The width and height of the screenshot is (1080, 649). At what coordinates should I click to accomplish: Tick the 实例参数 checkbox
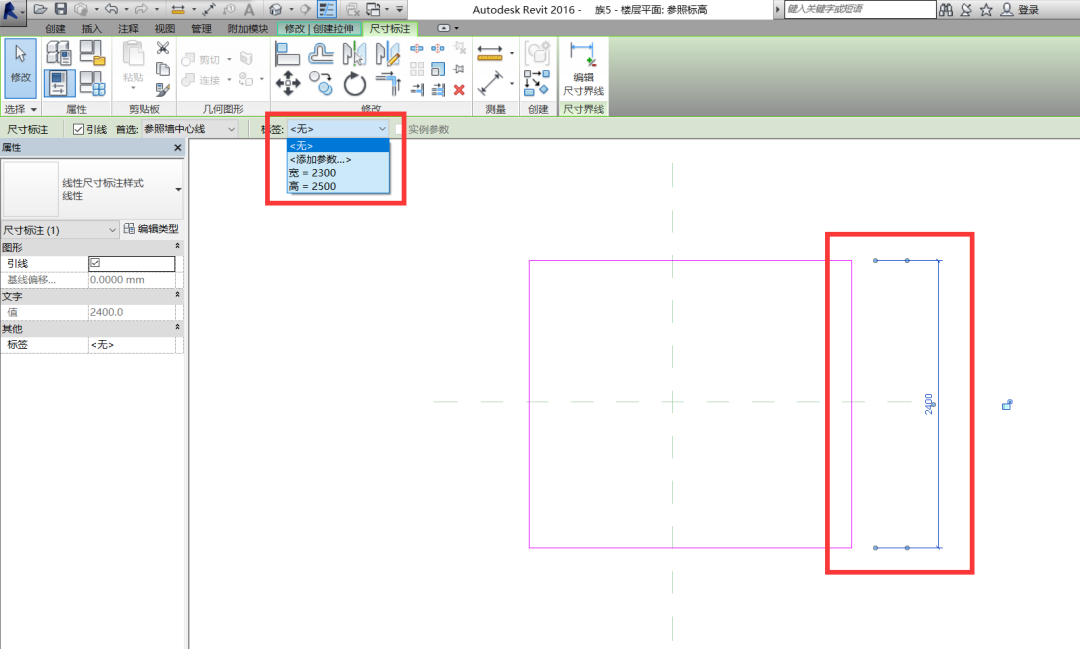(399, 129)
